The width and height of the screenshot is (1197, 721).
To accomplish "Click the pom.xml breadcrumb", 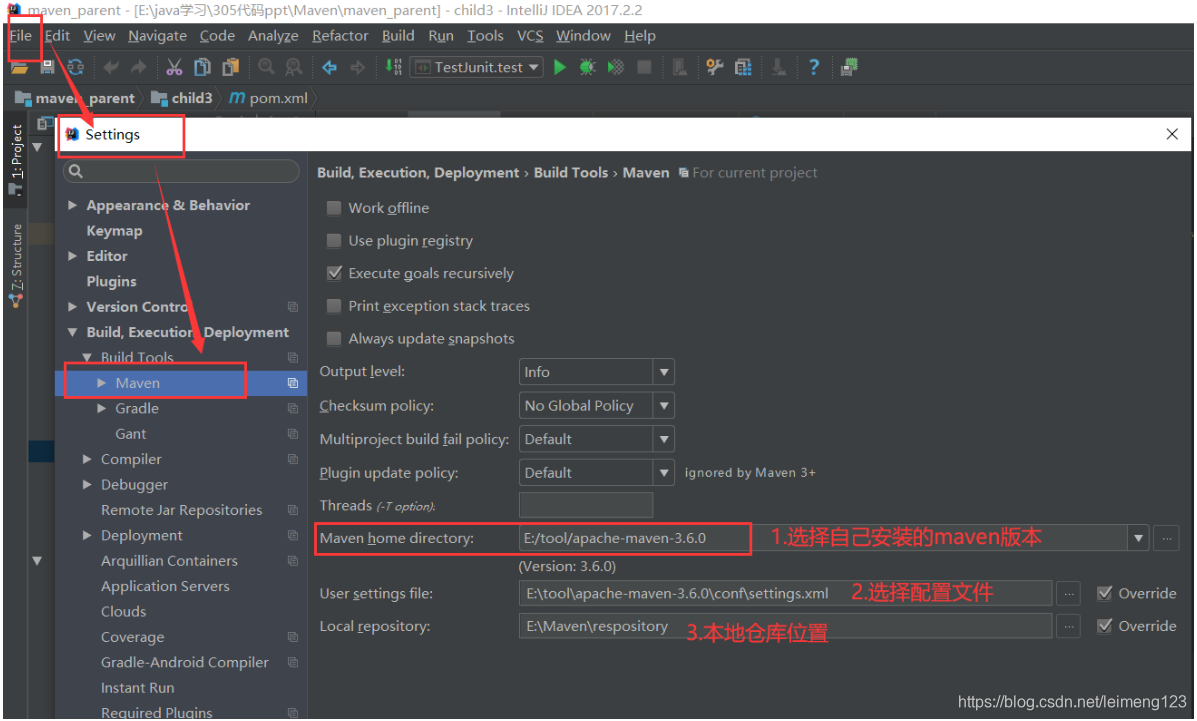I will [x=269, y=98].
